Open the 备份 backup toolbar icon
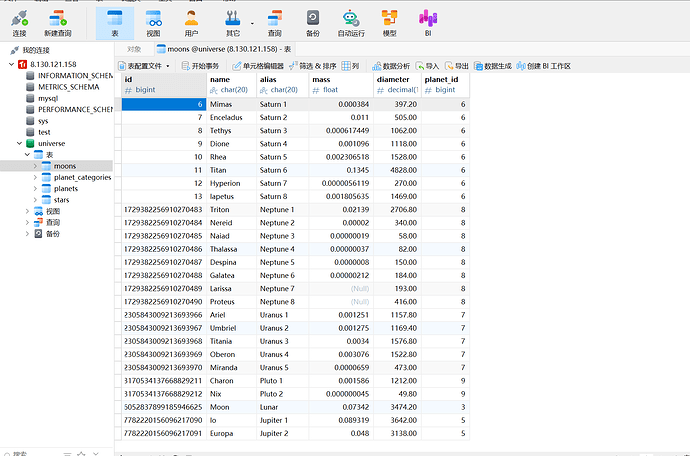690x456 pixels. 313,23
